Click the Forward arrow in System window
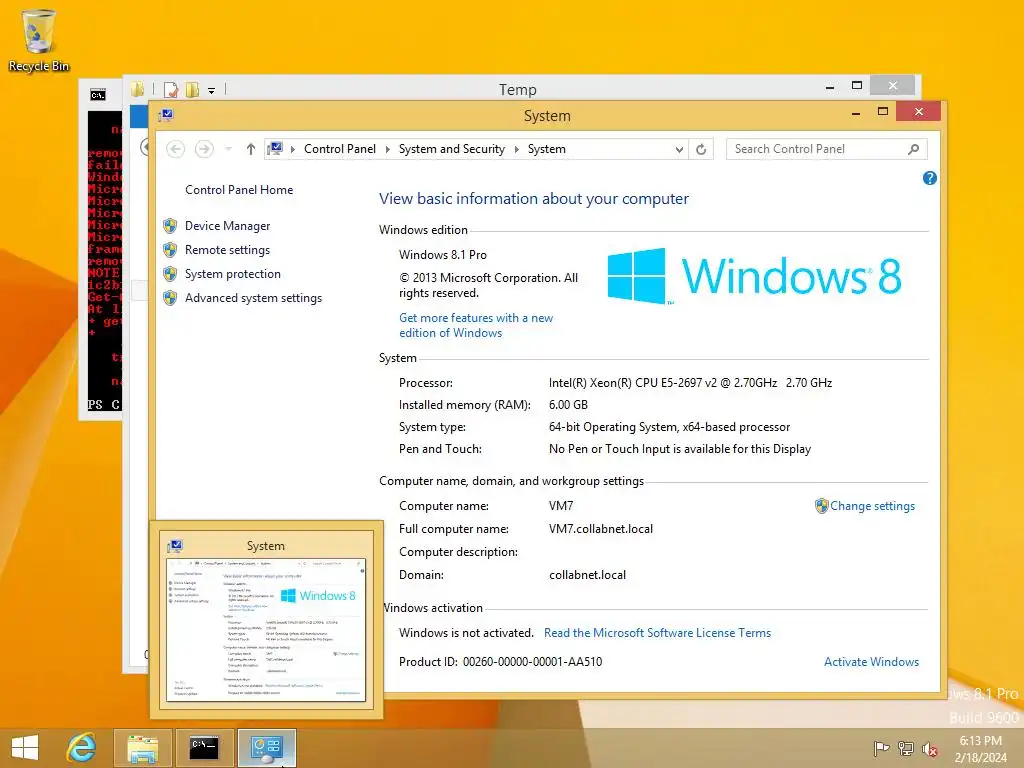The image size is (1024, 768). coord(204,149)
